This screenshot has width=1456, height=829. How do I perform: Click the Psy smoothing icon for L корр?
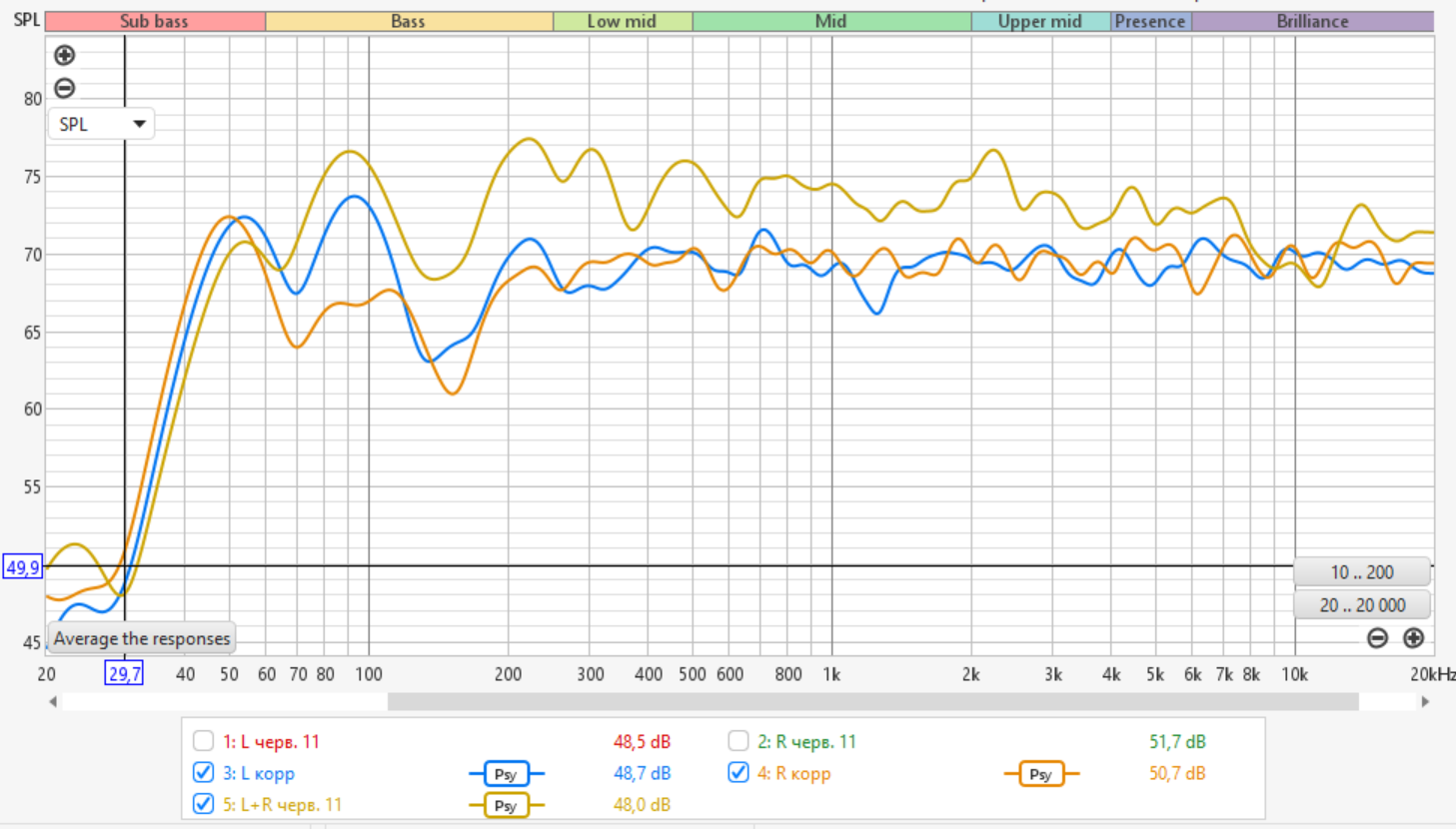tap(506, 774)
